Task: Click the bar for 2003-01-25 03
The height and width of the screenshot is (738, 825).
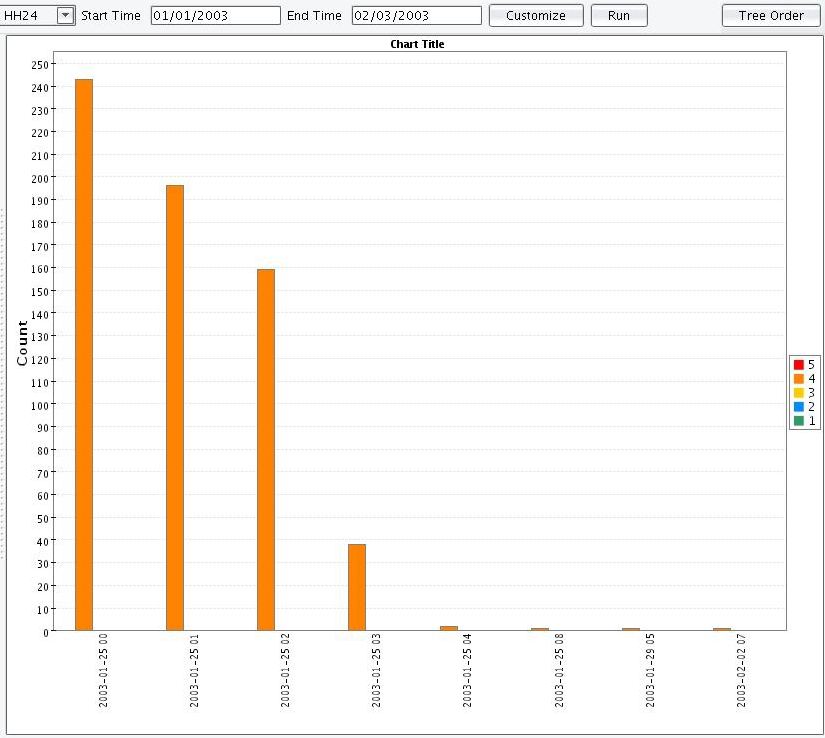Action: [x=357, y=587]
